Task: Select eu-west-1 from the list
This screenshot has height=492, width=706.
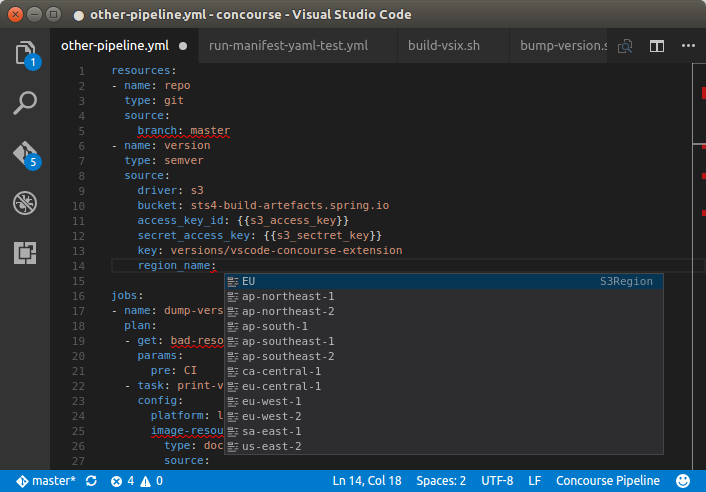Action: (444, 401)
